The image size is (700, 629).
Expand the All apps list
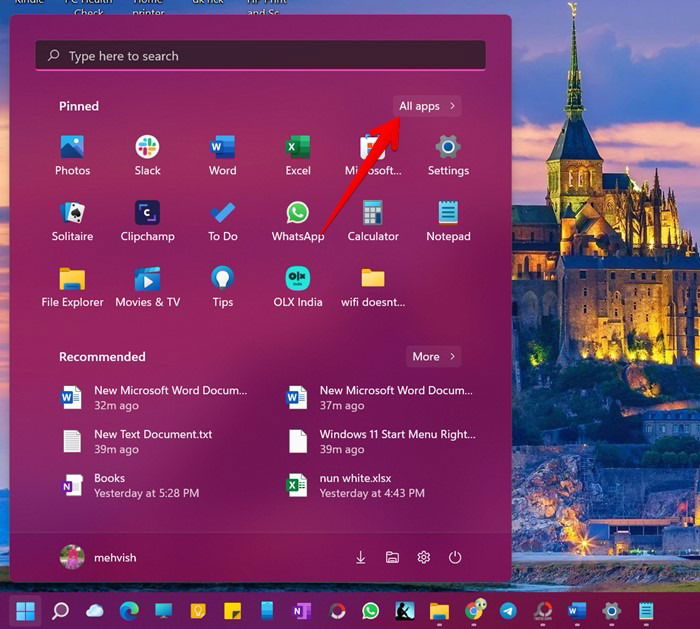[x=427, y=106]
